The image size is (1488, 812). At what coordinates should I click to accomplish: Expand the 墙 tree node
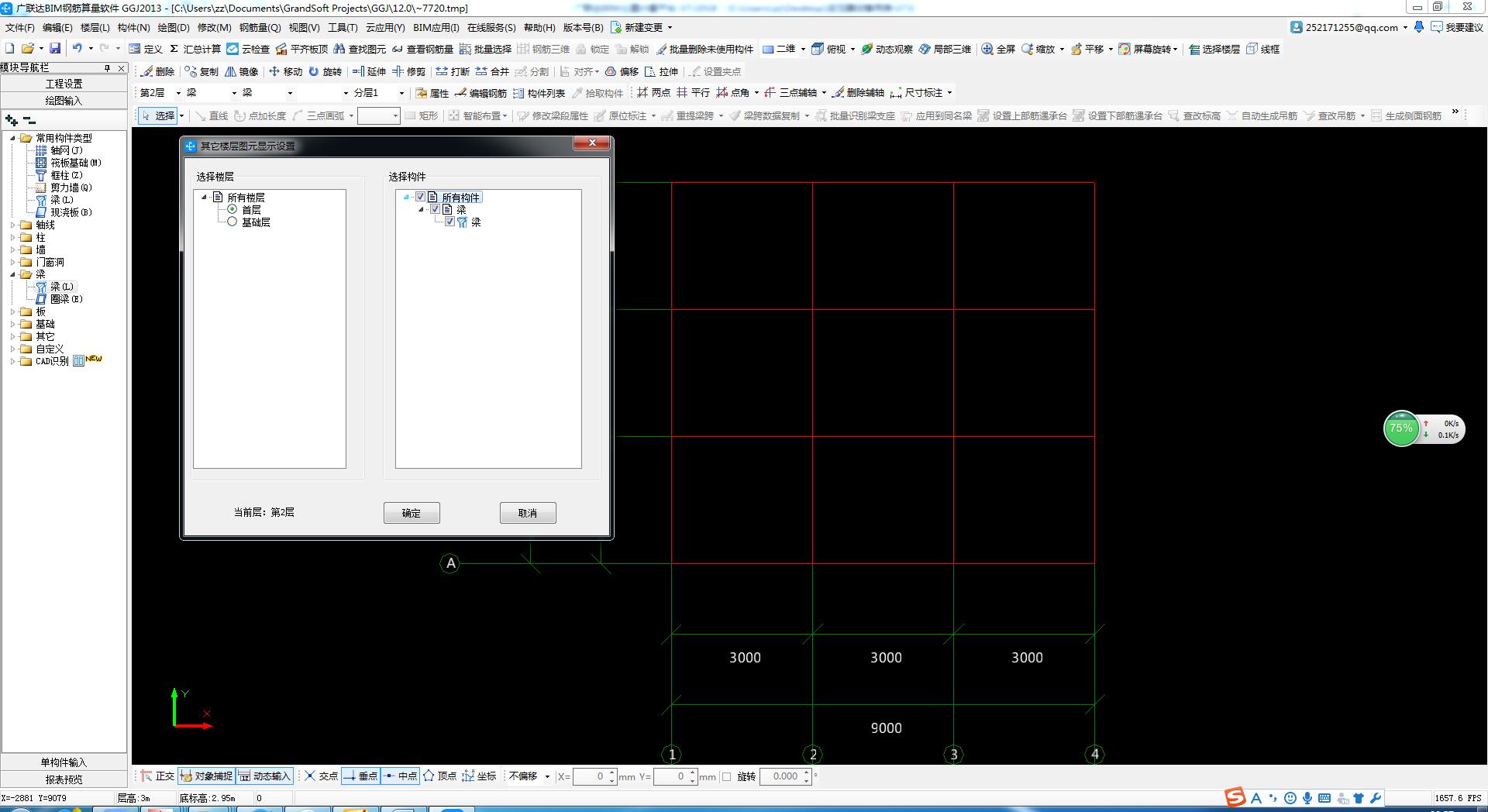coord(13,249)
